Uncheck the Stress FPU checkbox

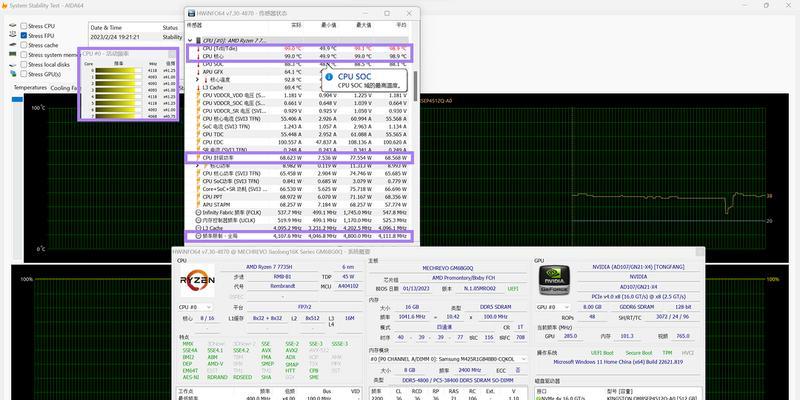coord(23,36)
